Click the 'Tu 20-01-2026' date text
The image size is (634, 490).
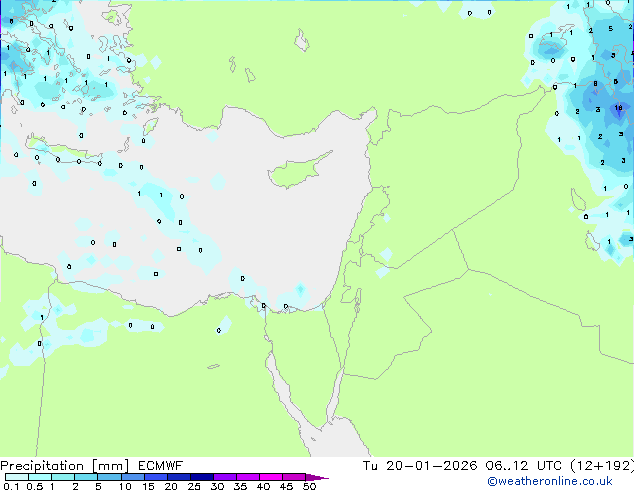click(420, 466)
